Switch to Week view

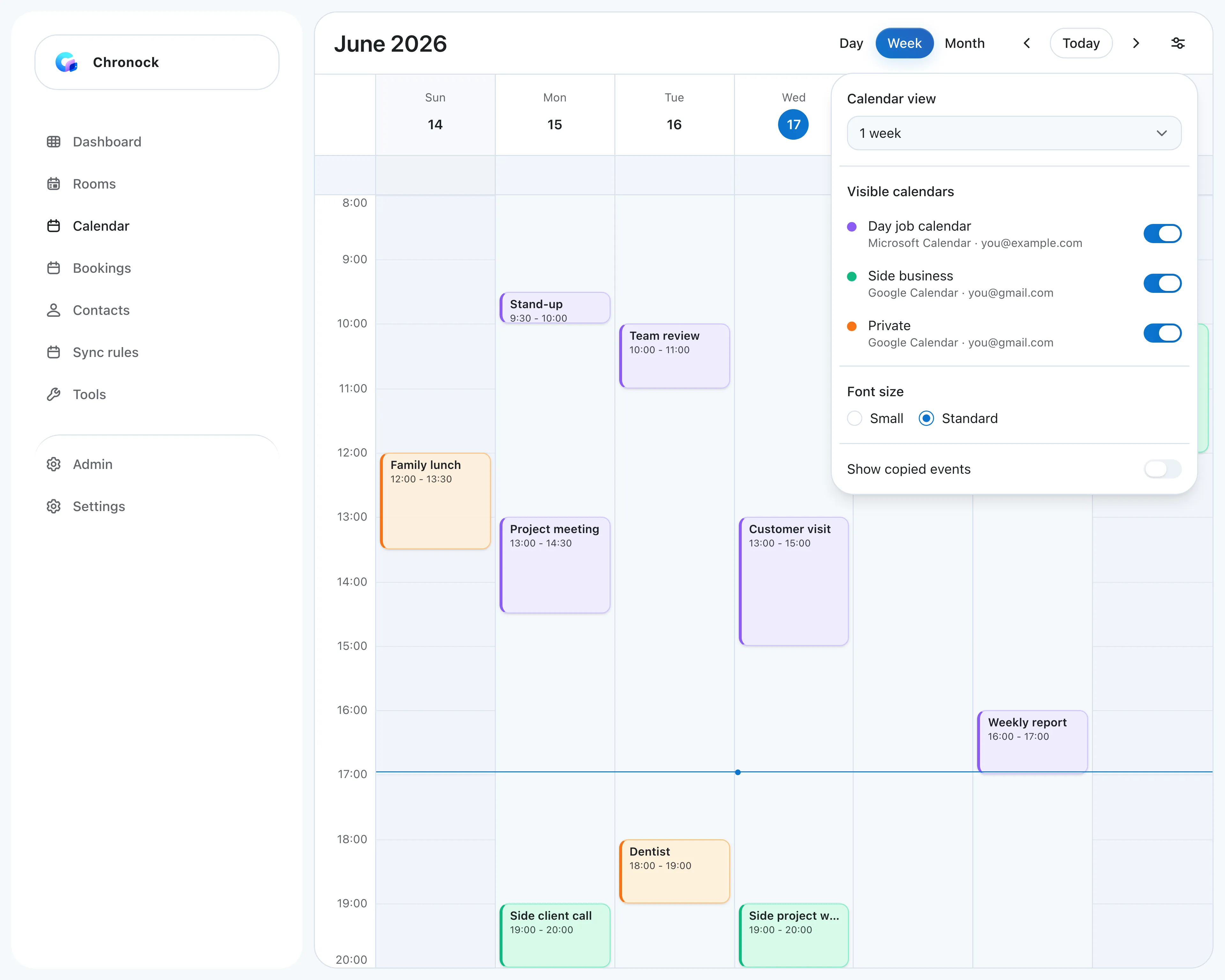click(904, 43)
